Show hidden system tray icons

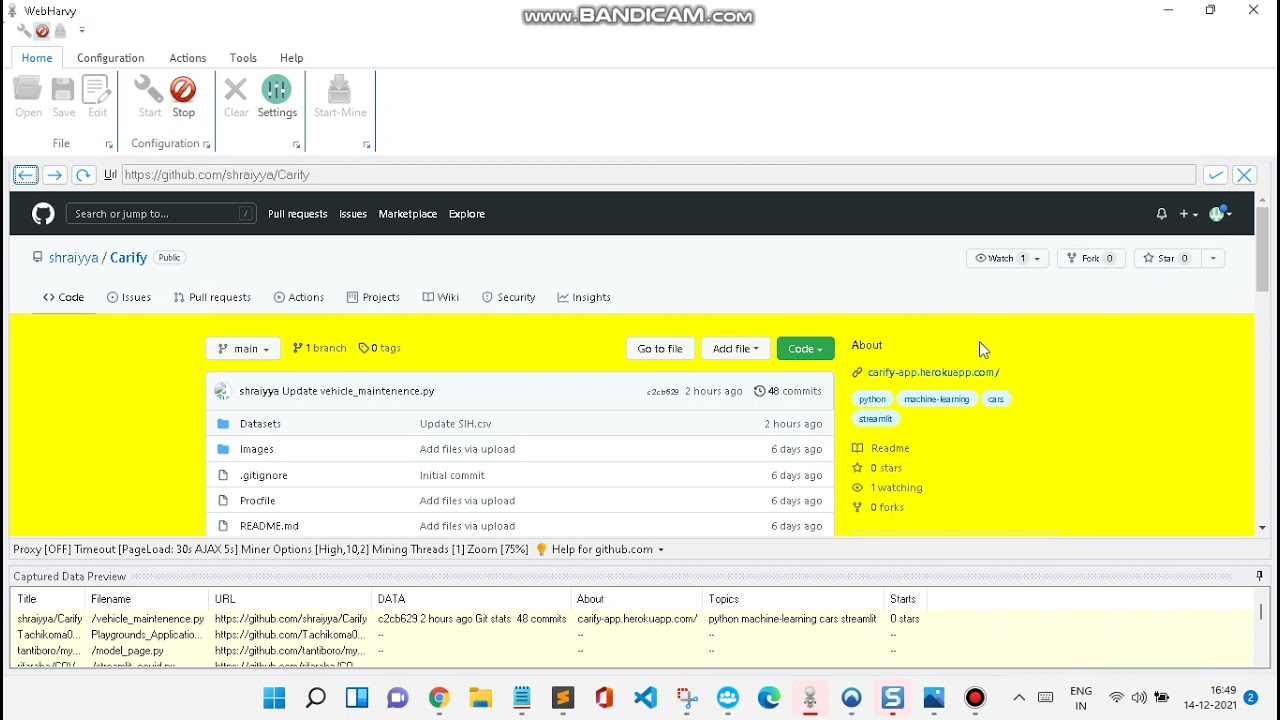[x=1019, y=698]
